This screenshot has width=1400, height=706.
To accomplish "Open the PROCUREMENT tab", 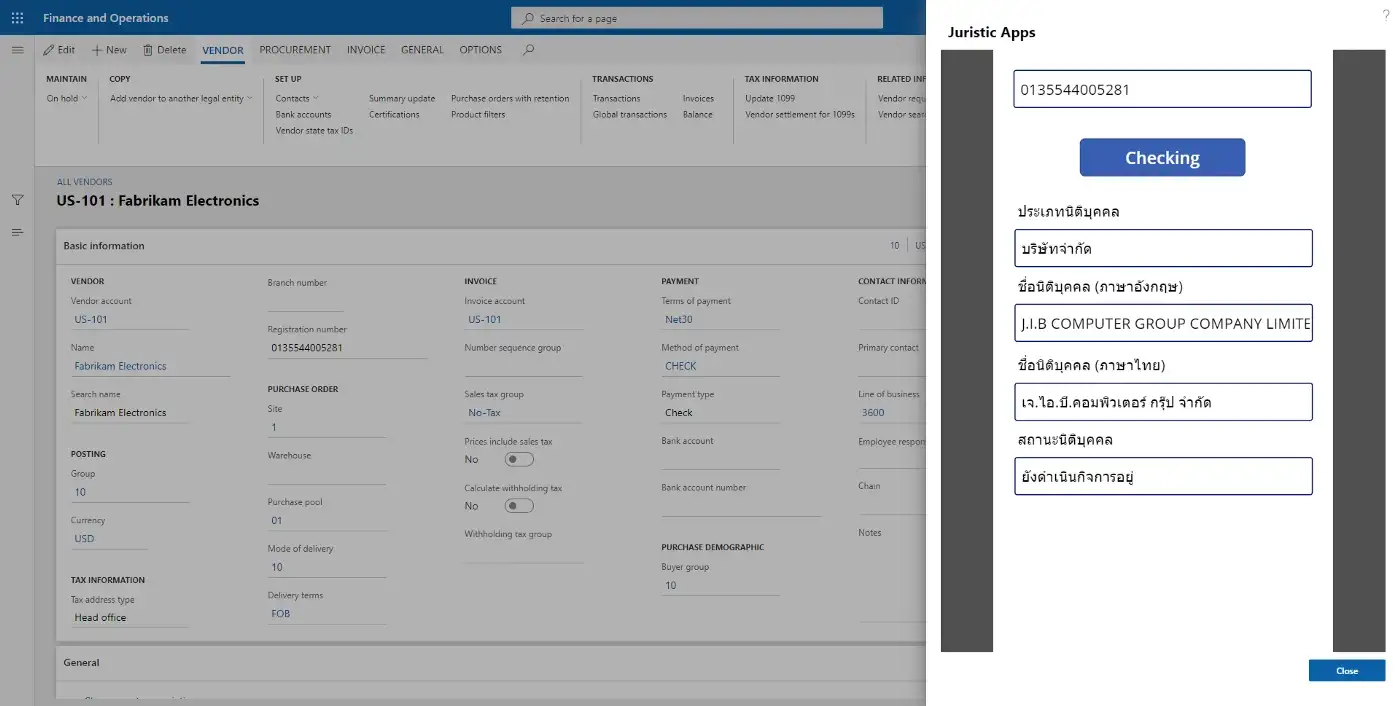I will (295, 50).
